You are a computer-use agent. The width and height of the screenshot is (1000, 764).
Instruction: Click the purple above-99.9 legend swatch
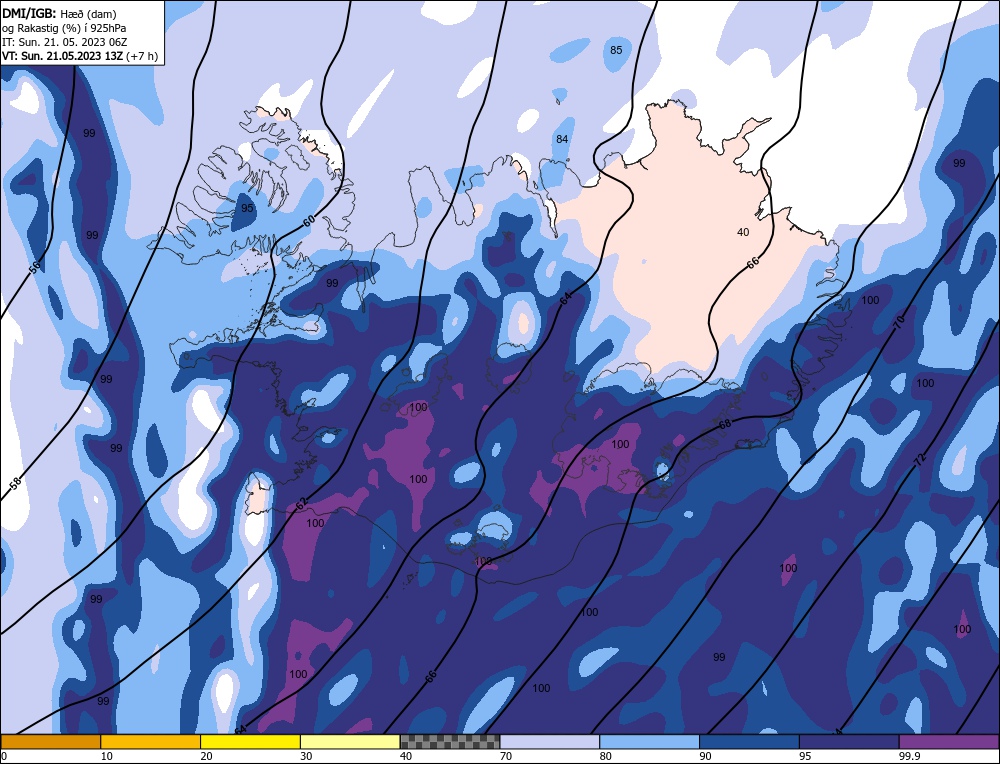(x=949, y=741)
